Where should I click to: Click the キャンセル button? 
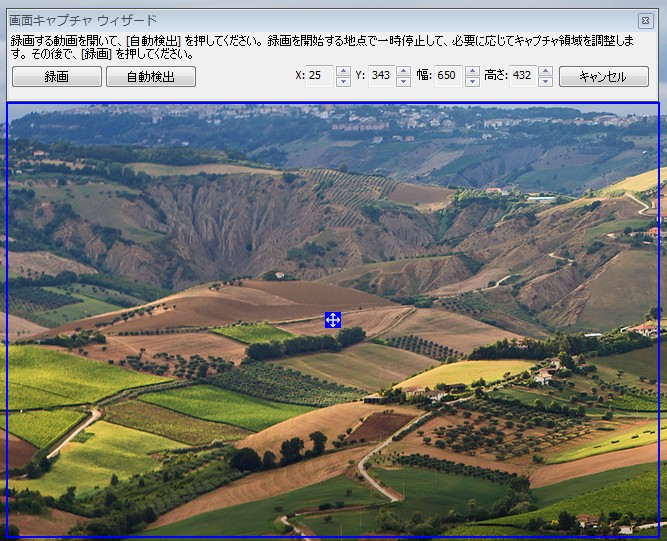[x=604, y=77]
